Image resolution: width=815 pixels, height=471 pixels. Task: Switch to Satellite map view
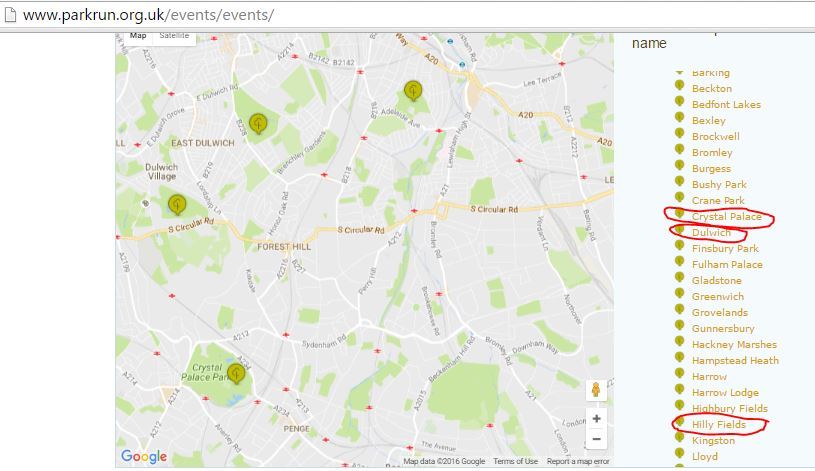[174, 36]
